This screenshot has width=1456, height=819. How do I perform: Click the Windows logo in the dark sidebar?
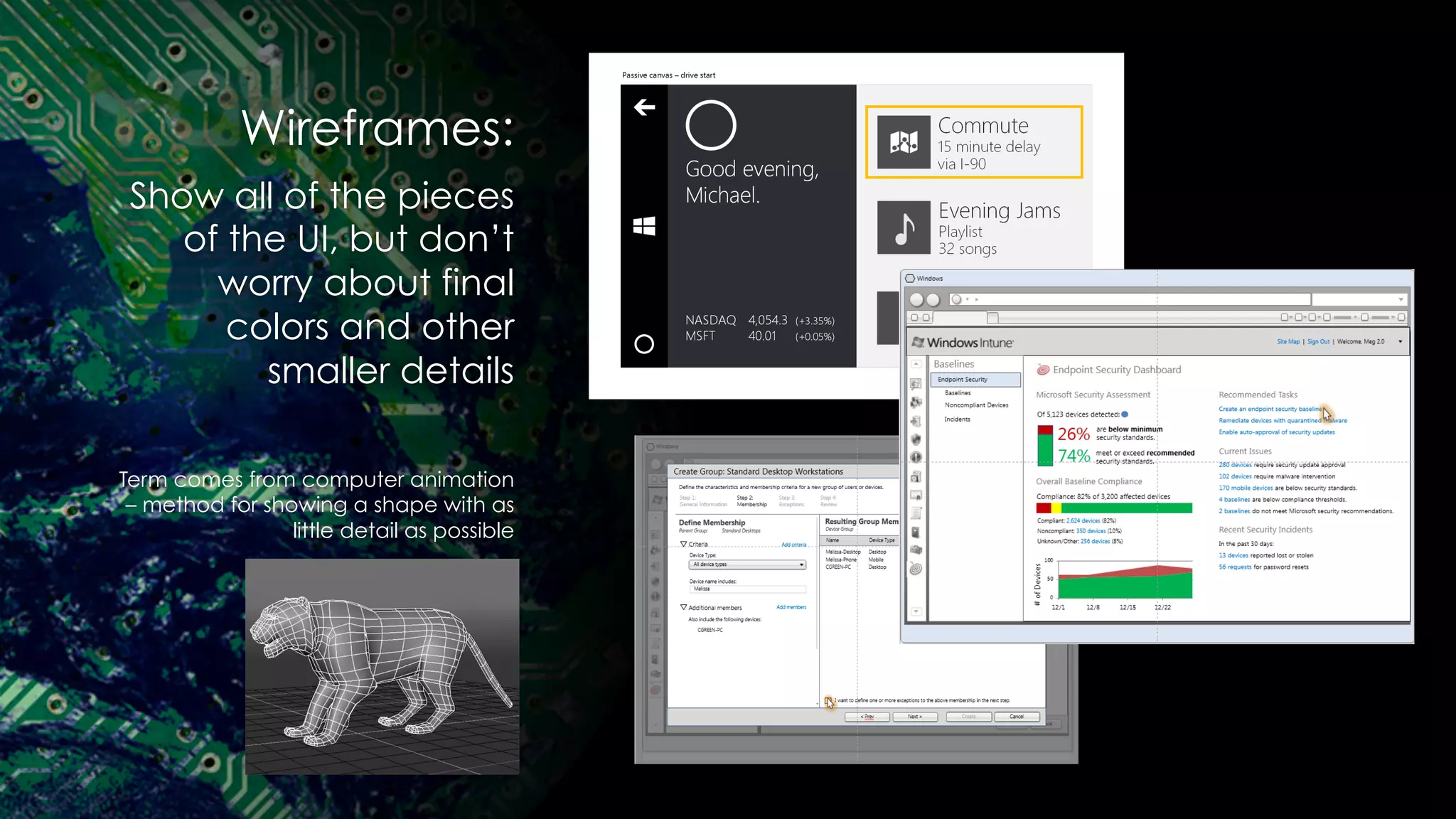point(644,226)
